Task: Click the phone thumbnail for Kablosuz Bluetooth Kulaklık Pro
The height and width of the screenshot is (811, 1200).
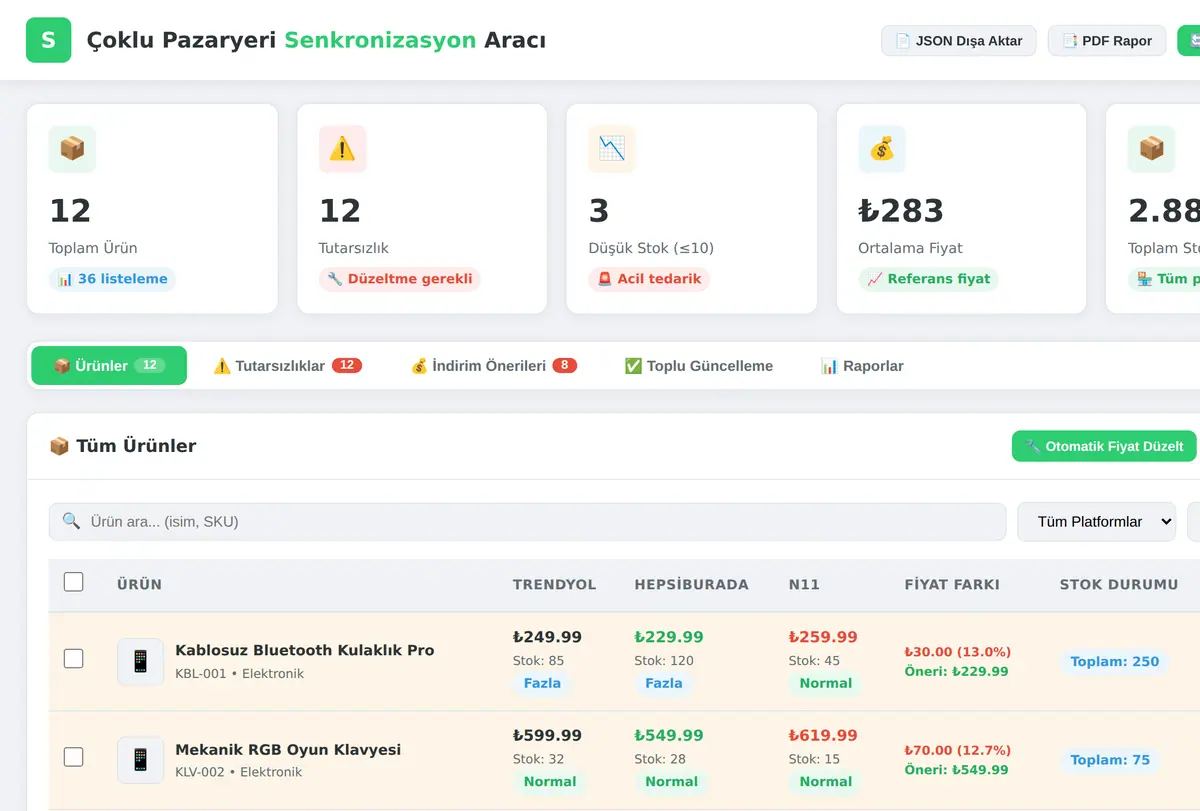Action: coord(140,661)
